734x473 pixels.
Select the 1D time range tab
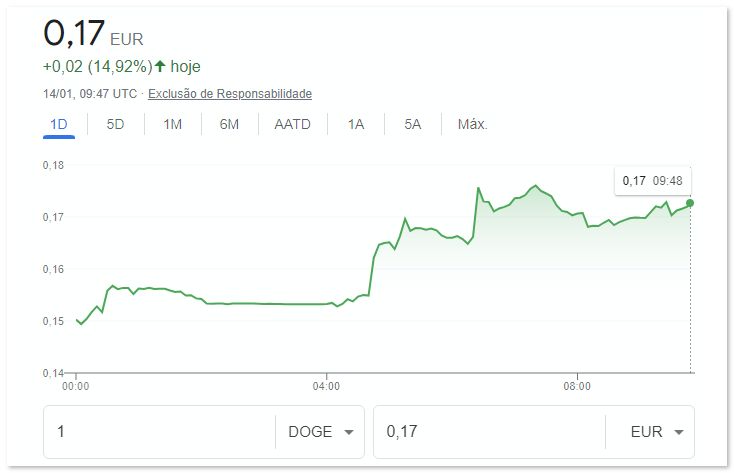pyautogui.click(x=59, y=125)
